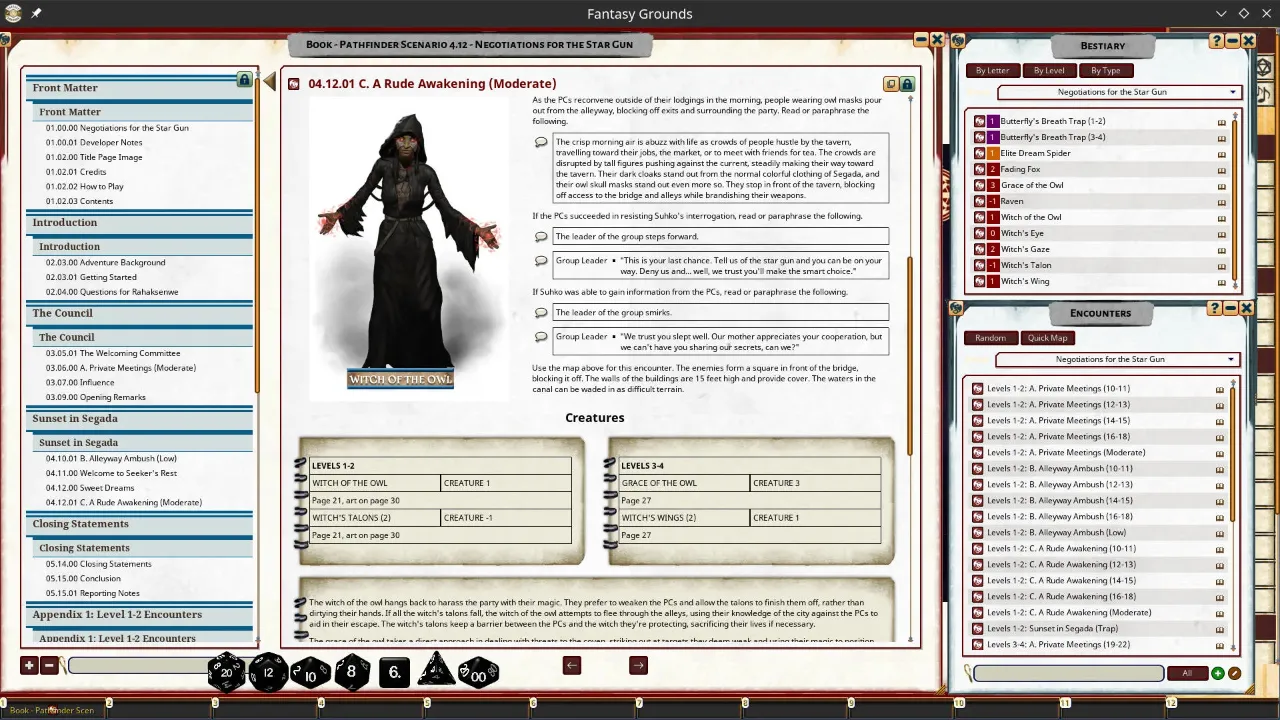Open the page link icon beside 04.12.01 title
1280x720 pixels.
pyautogui.click(x=294, y=84)
